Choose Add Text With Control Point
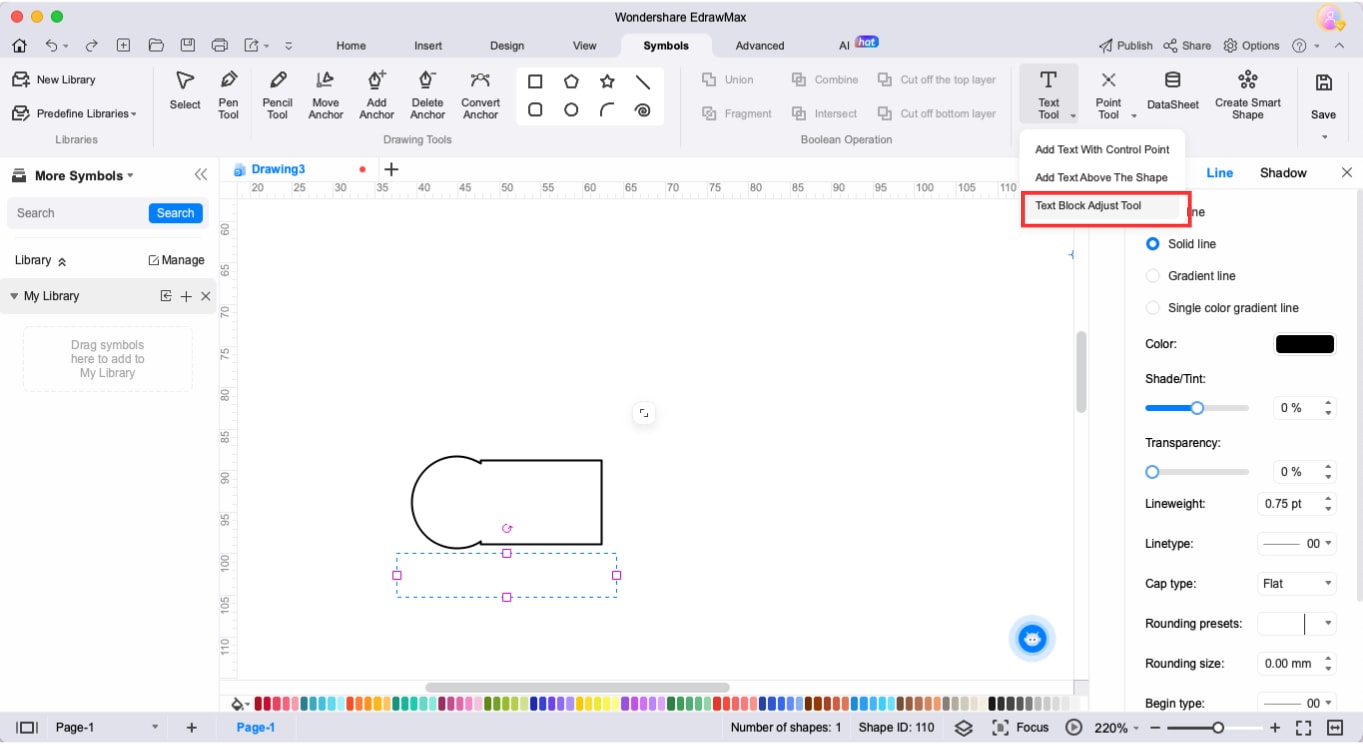This screenshot has width=1363, height=744. 1102,150
